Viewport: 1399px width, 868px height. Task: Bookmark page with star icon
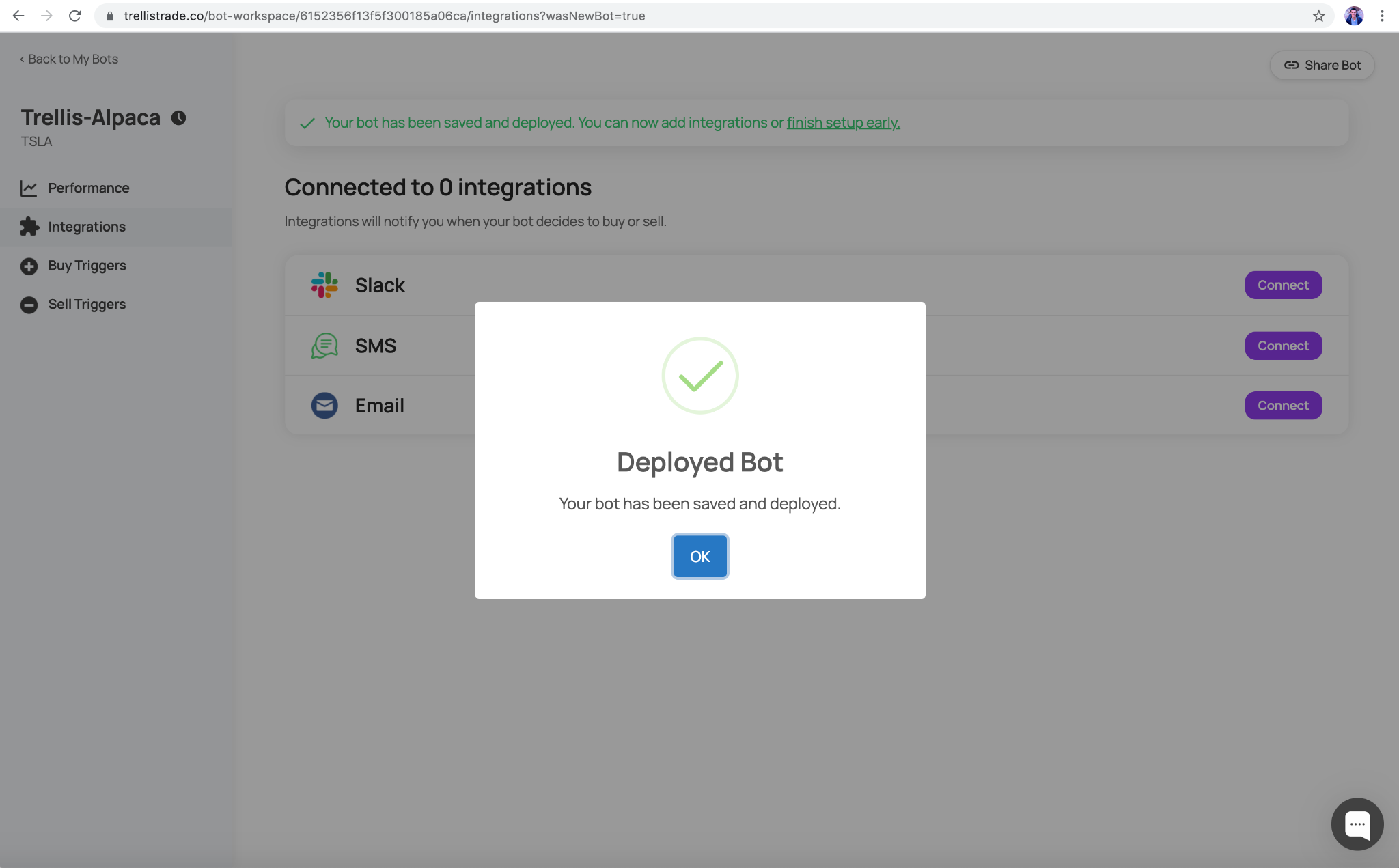1318,16
